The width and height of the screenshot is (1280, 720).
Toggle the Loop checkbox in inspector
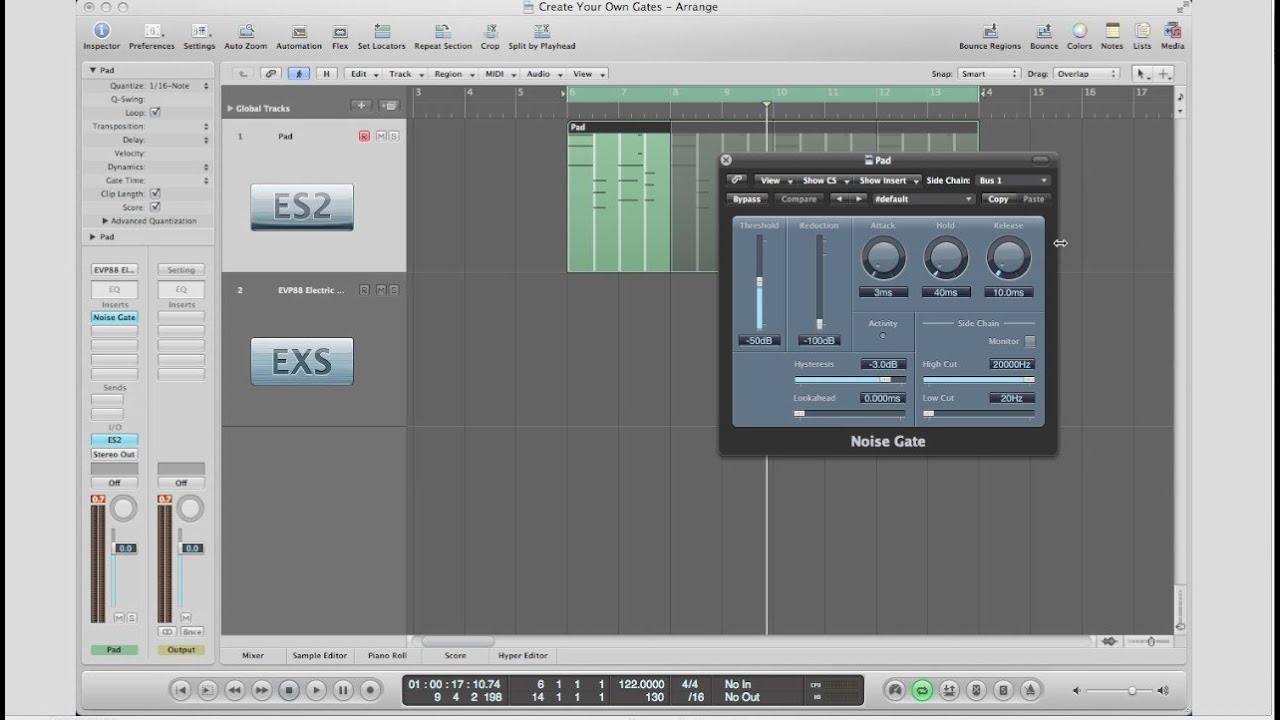pos(155,113)
